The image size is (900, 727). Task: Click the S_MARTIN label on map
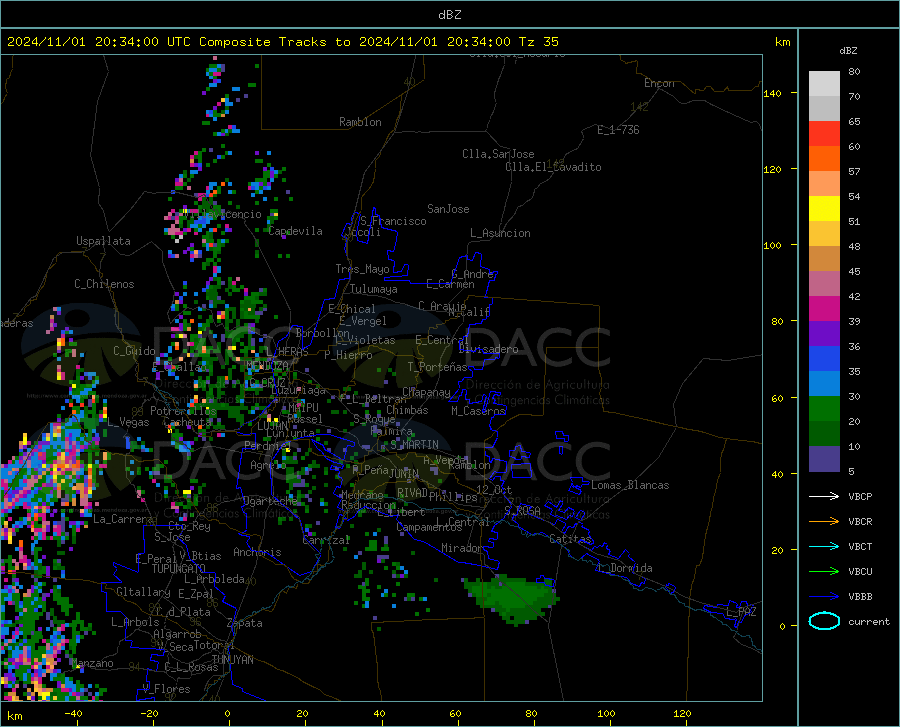pos(414,445)
